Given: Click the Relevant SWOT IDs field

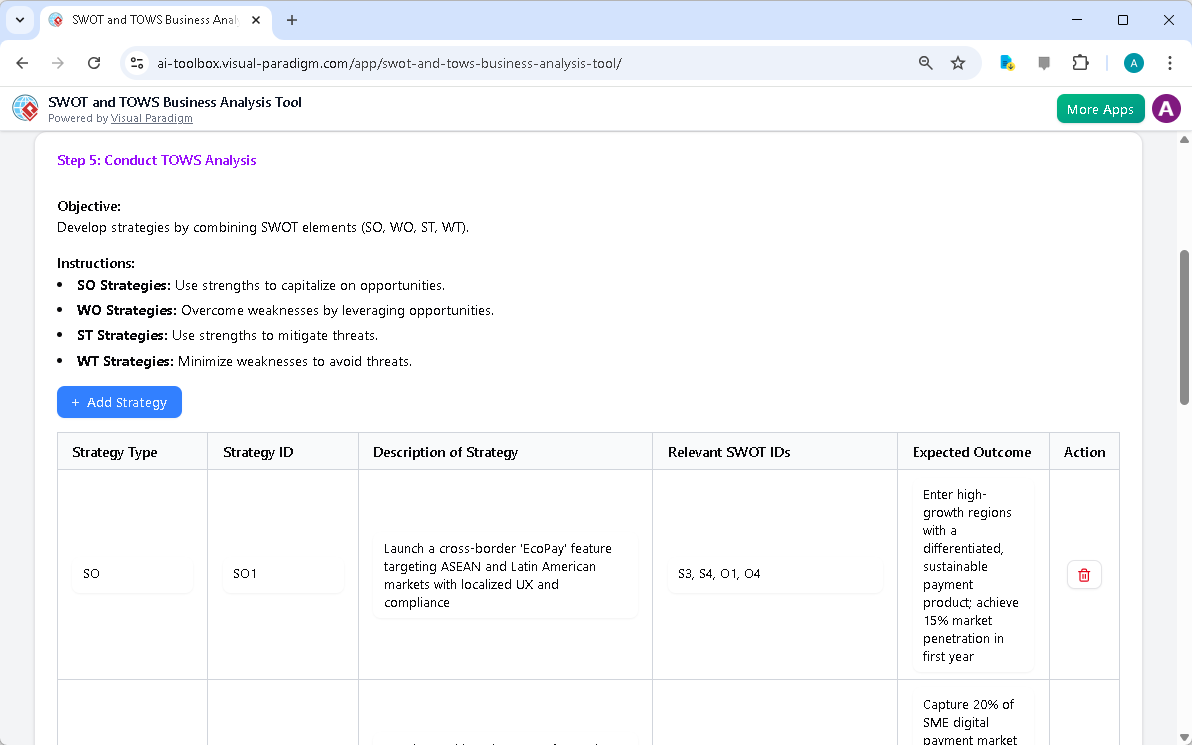Looking at the screenshot, I should [775, 574].
